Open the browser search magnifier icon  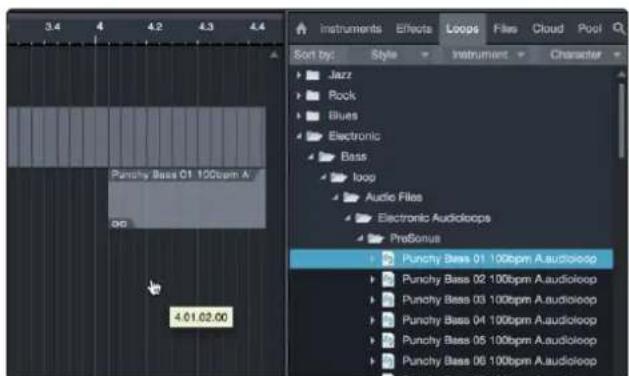coord(619,28)
